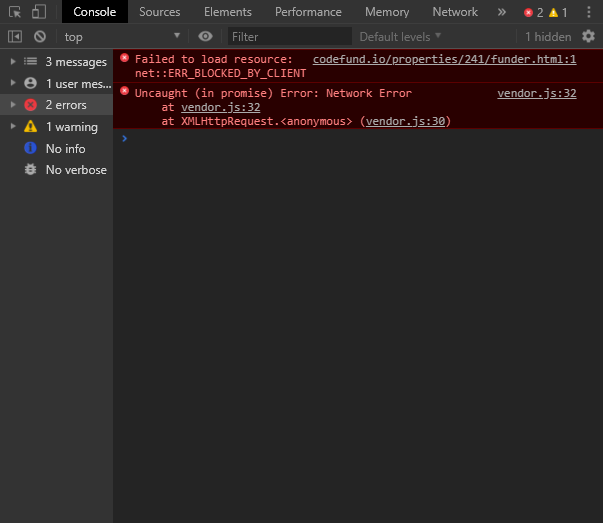
Task: Open the vendor.js:32 link in stack trace
Action: (220, 107)
